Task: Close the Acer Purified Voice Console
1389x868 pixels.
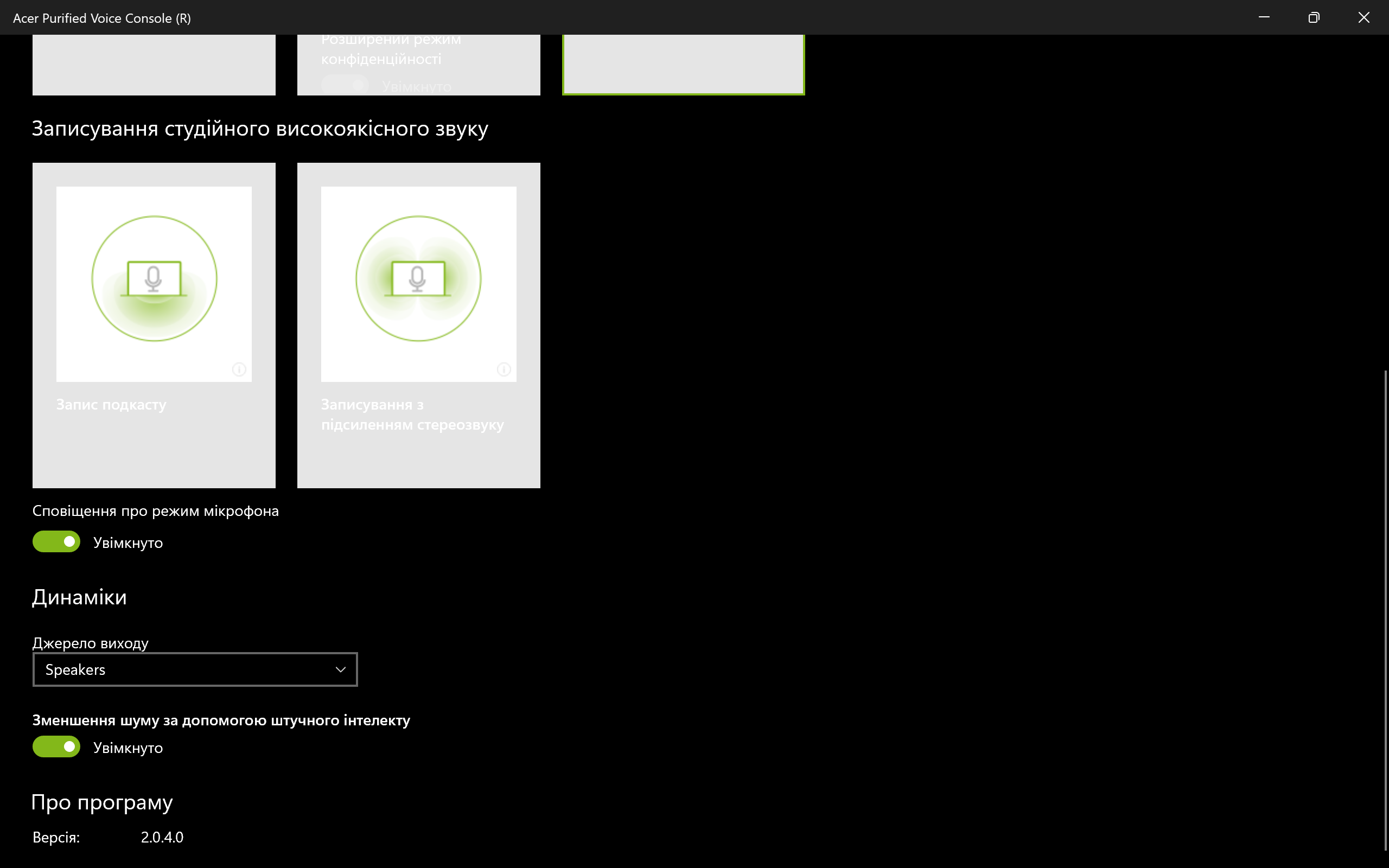Action: (1363, 17)
